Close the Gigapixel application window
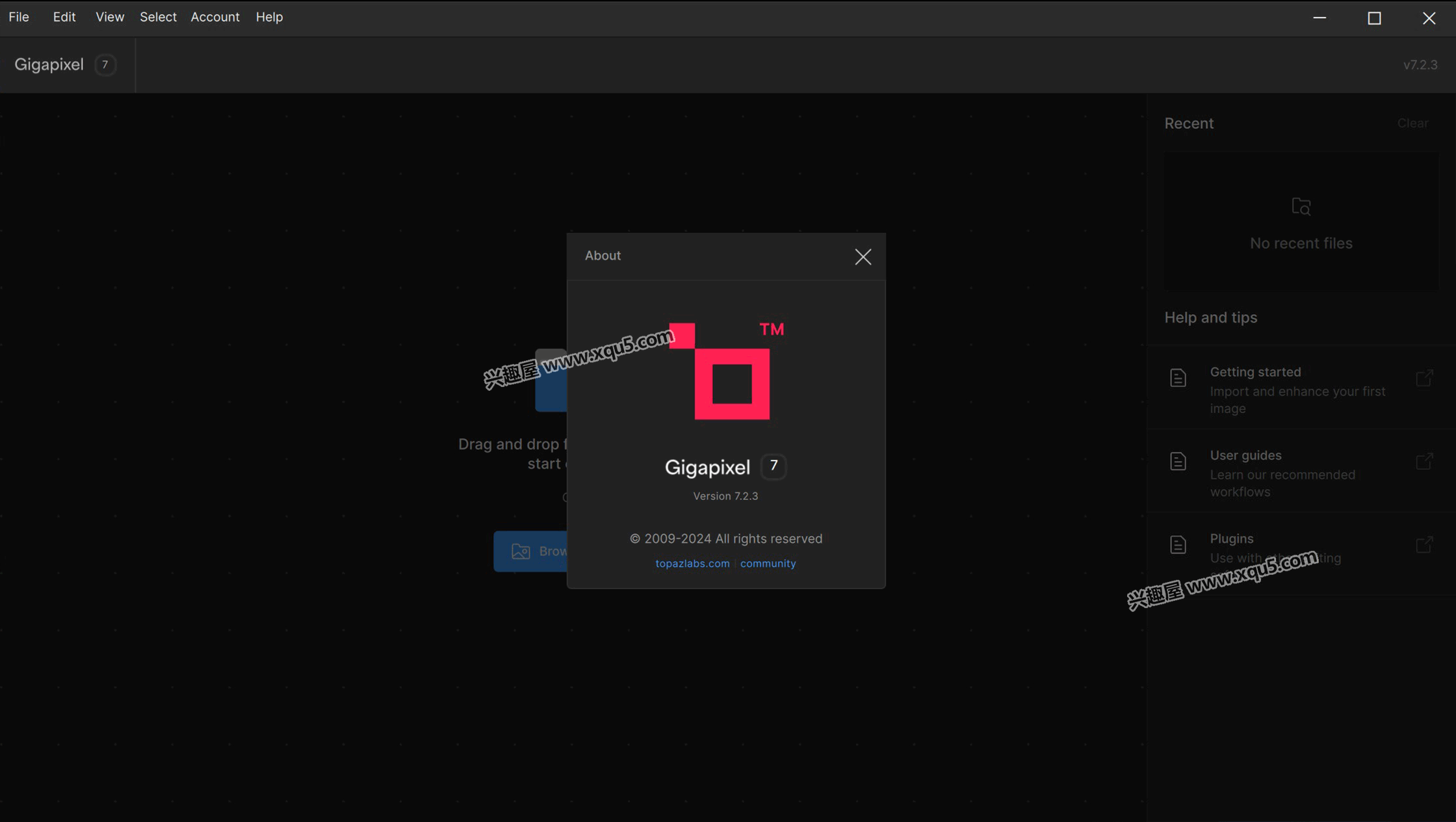 (x=1429, y=18)
